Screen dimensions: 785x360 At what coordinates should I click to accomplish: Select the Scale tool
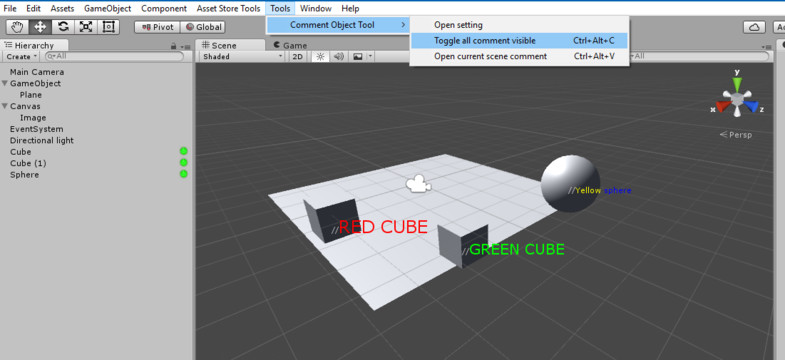pyautogui.click(x=86, y=27)
